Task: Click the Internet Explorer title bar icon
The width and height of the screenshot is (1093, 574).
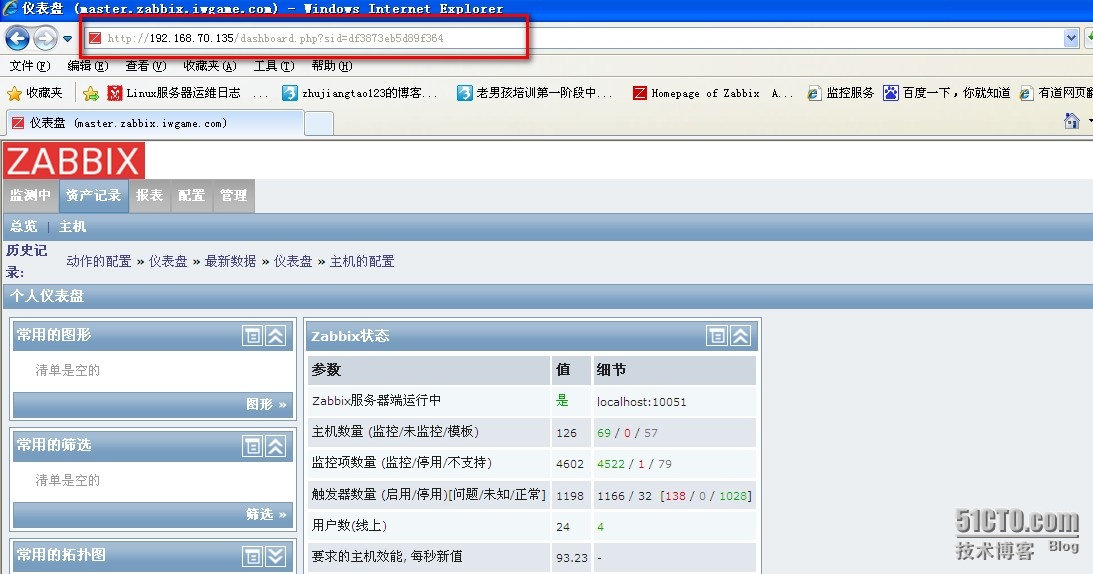Action: click(10, 8)
